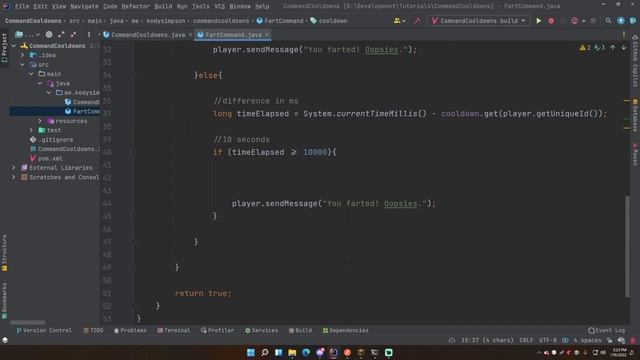
Task: Expand the test folder
Action: pyautogui.click(x=31, y=130)
